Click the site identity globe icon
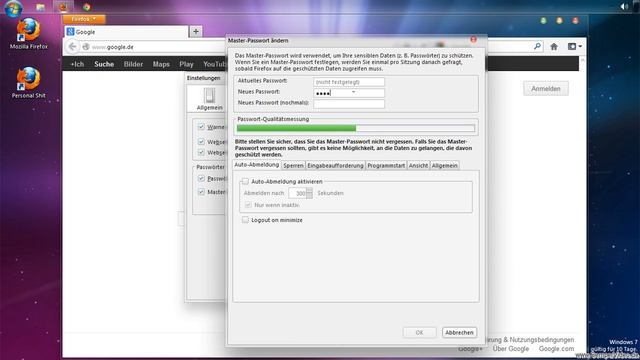The height and width of the screenshot is (360, 640). pos(86,47)
